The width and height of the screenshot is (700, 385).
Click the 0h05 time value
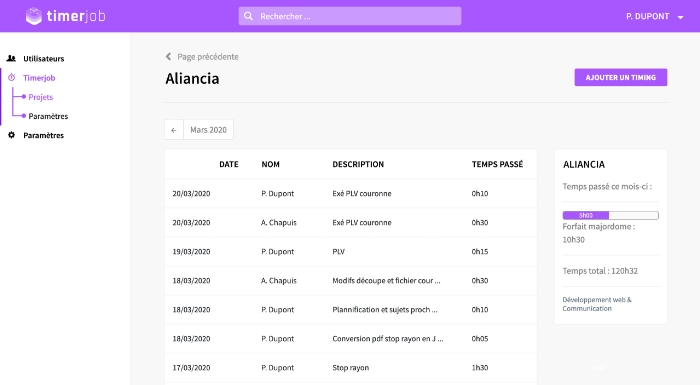(x=480, y=339)
